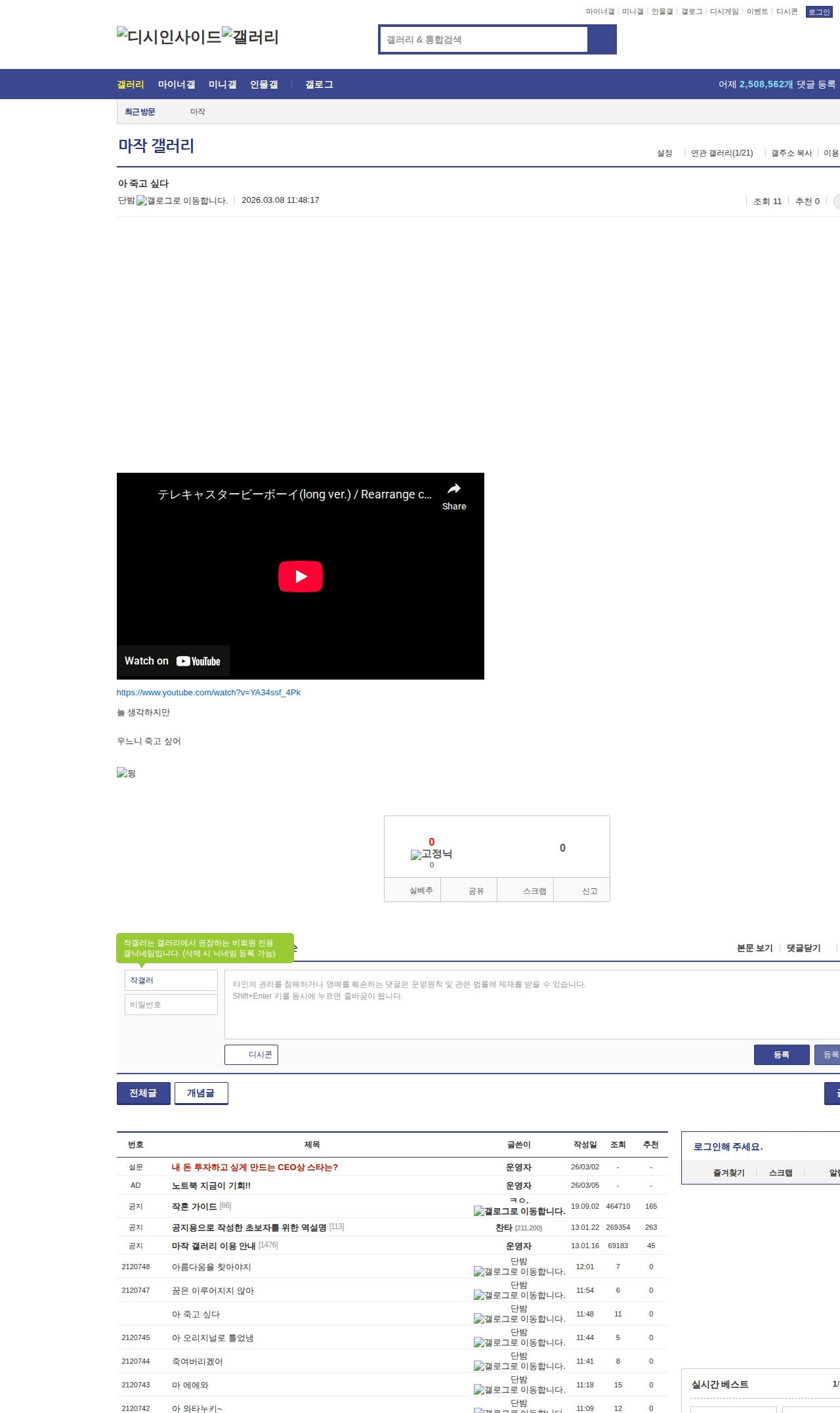840x1413 pixels.
Task: Click the search button beside search box
Action: coord(602,39)
